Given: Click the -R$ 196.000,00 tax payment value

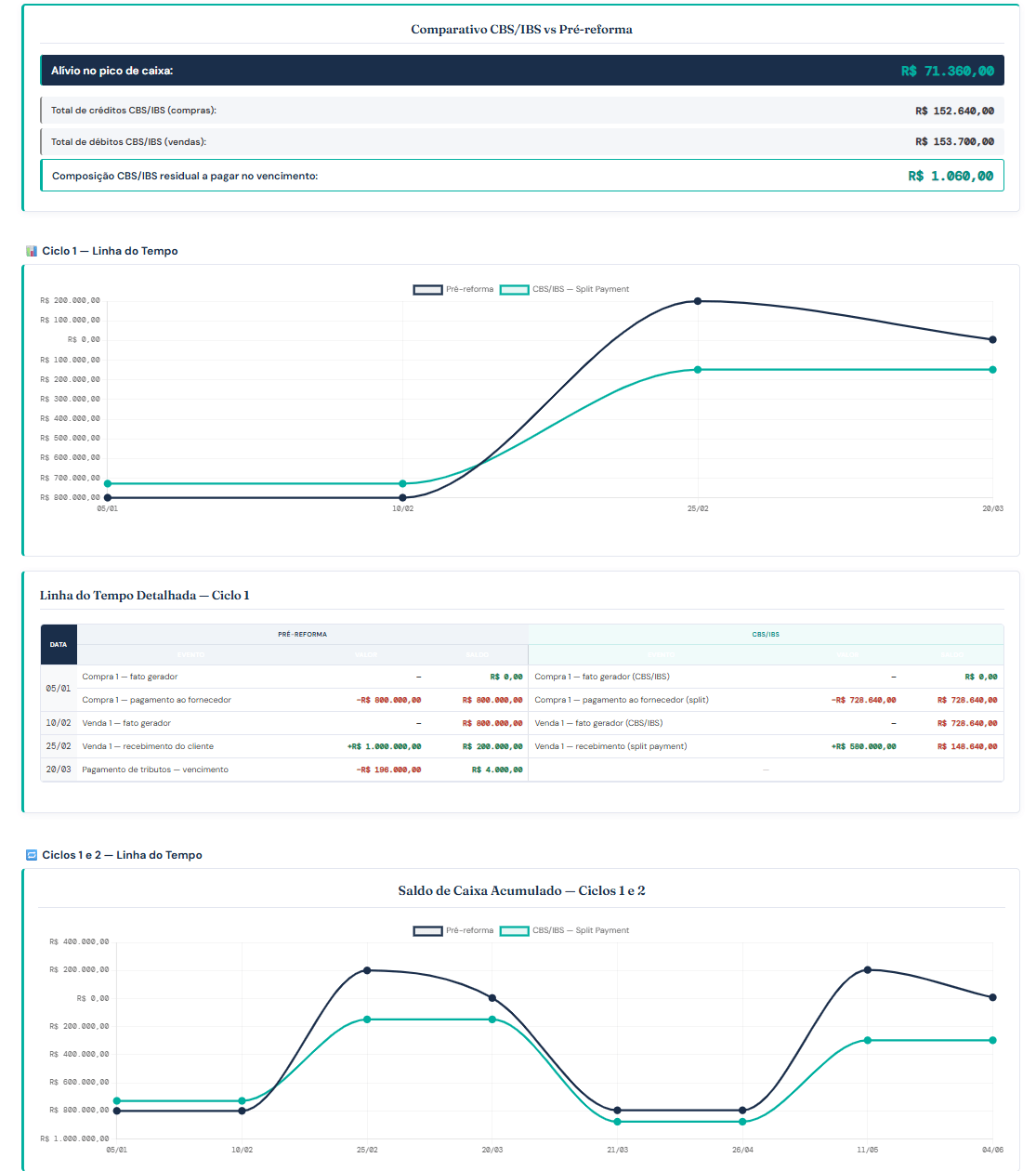Looking at the screenshot, I should click(389, 770).
